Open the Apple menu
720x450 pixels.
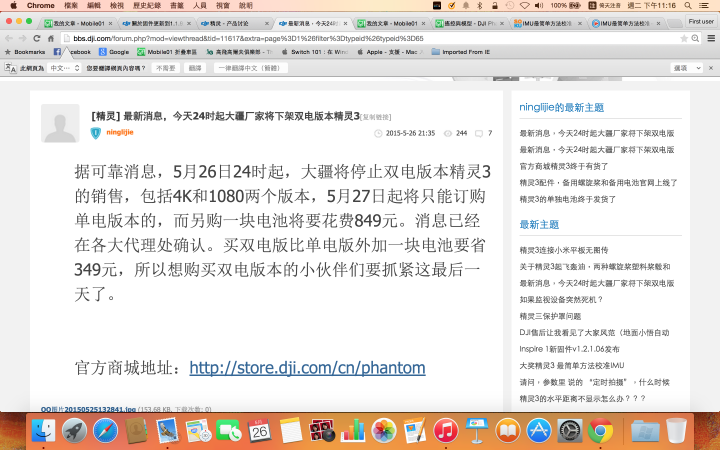[x=13, y=6]
